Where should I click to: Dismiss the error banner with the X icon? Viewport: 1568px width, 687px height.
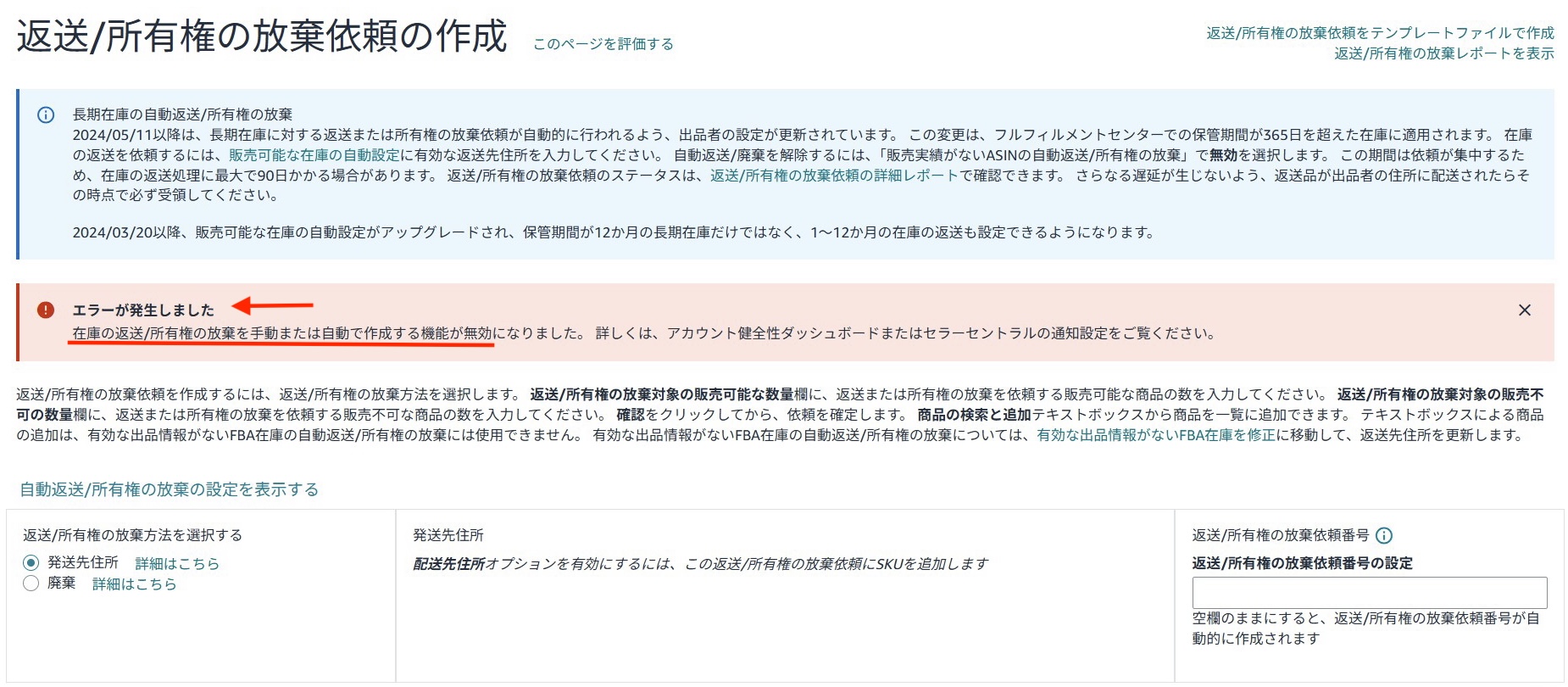click(x=1524, y=310)
